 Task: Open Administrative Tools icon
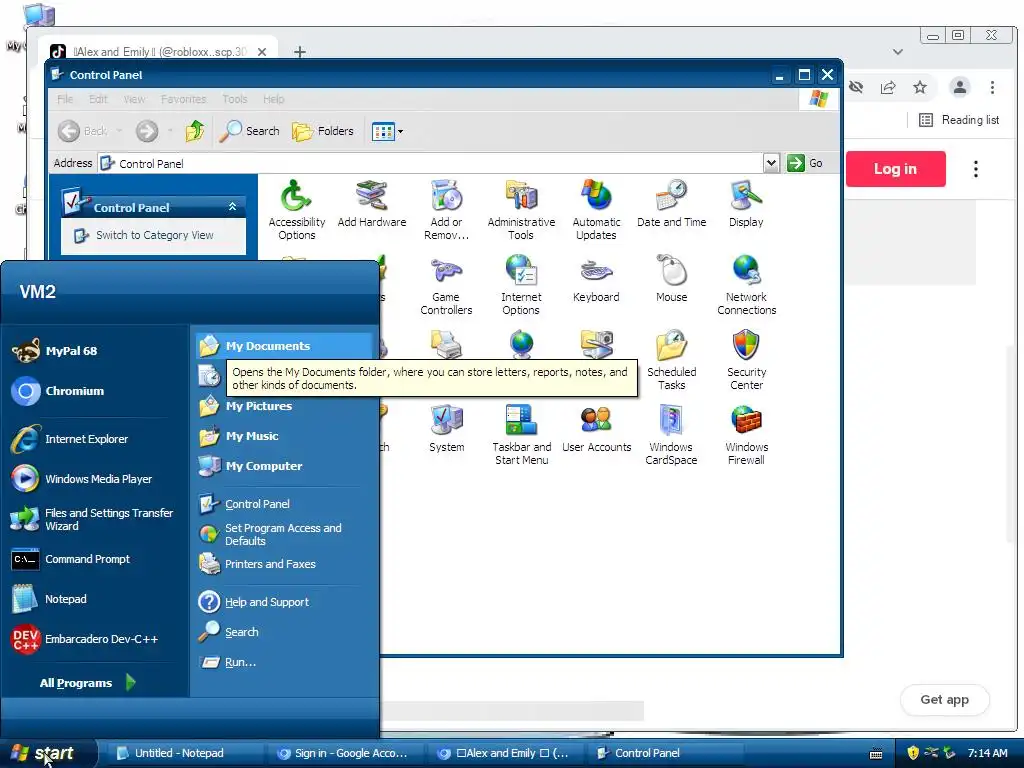click(x=521, y=209)
